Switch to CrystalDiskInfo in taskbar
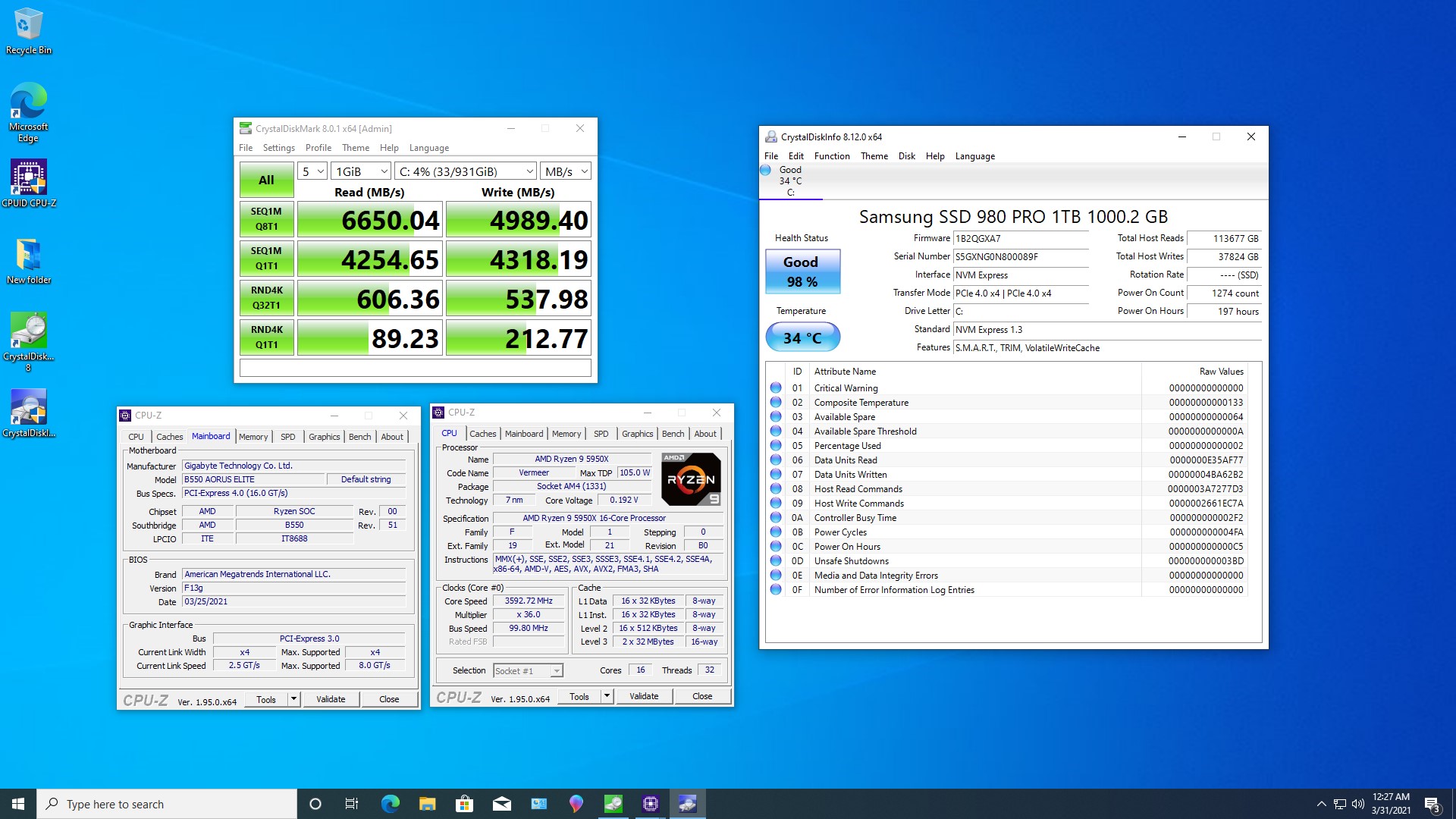This screenshot has height=819, width=1456. (x=688, y=804)
